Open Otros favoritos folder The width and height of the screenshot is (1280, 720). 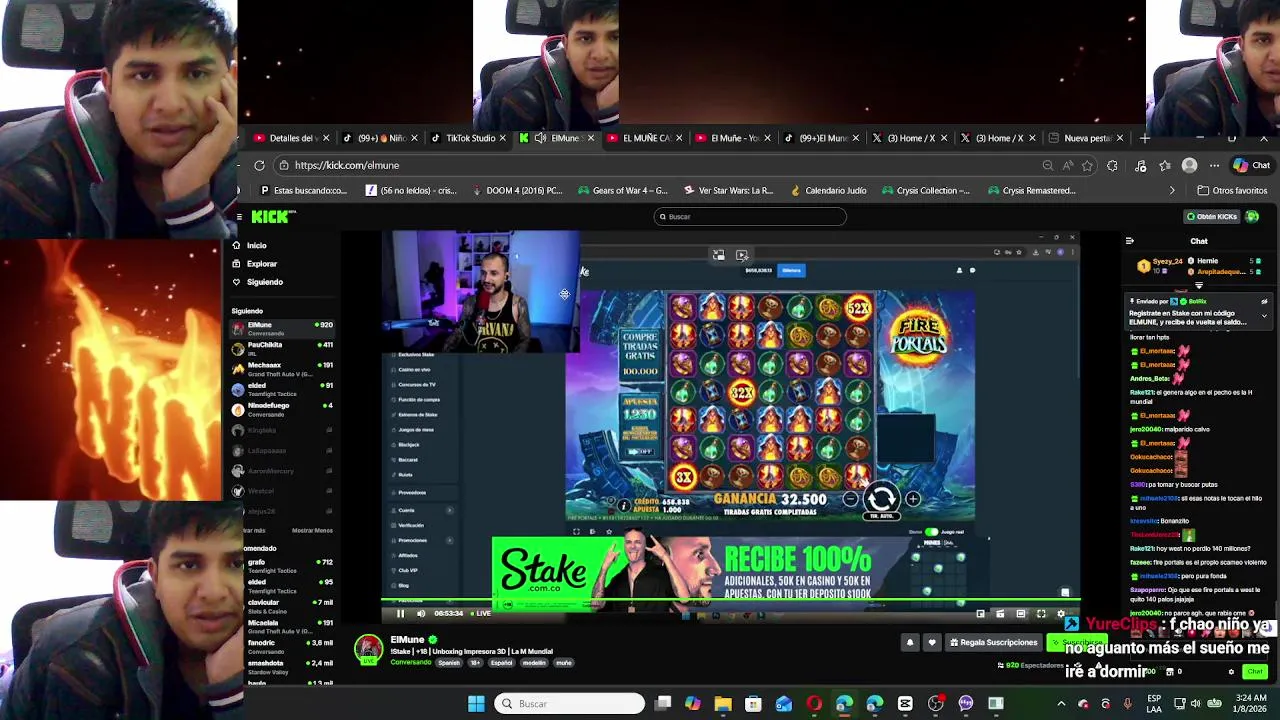(x=1232, y=190)
